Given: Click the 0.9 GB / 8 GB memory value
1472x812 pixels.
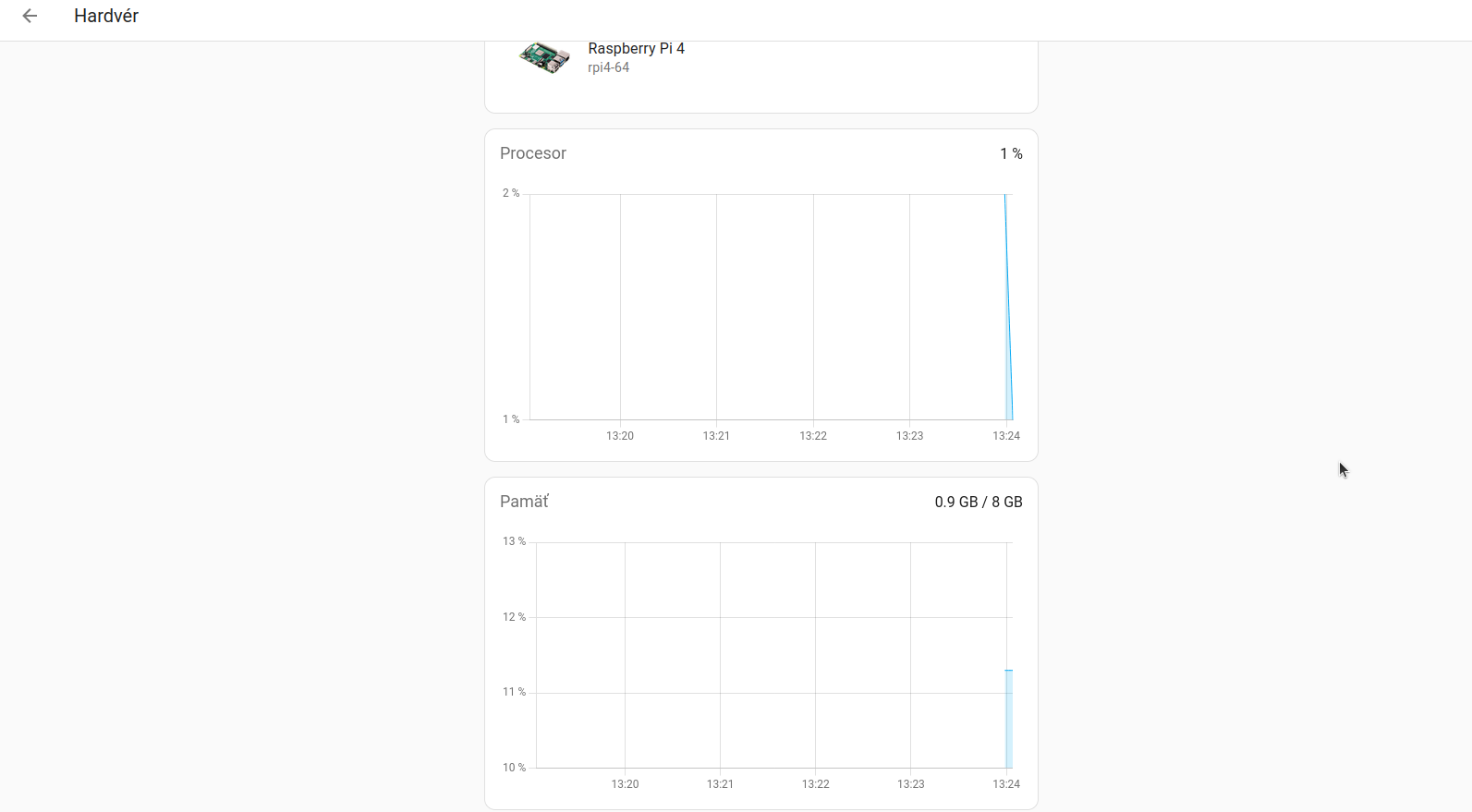Looking at the screenshot, I should coord(979,502).
